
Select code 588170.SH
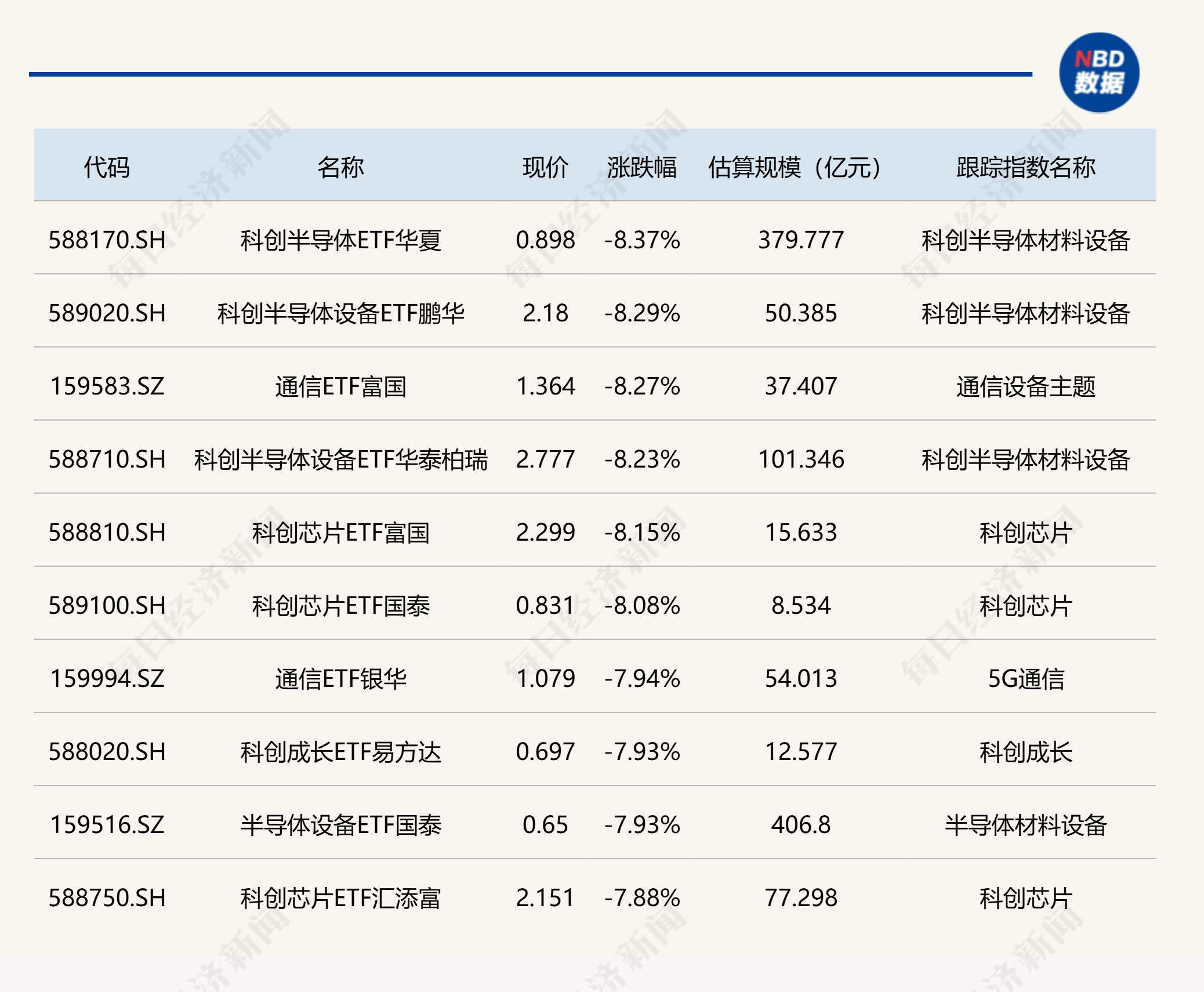tap(107, 240)
